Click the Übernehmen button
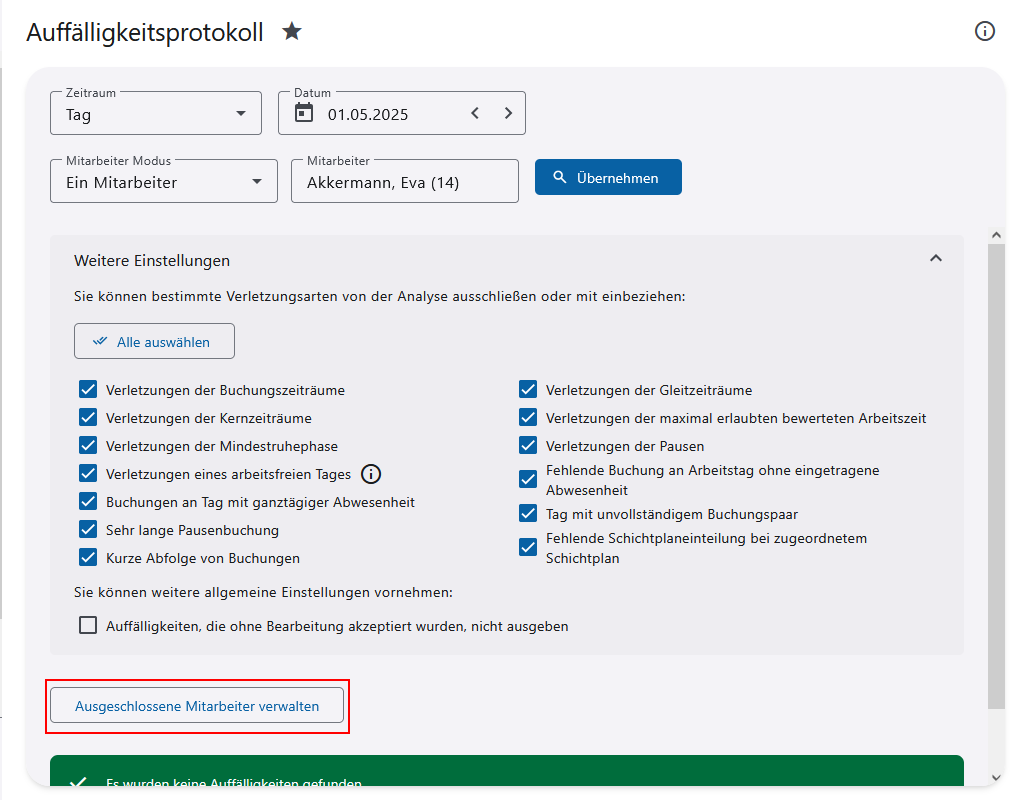This screenshot has width=1024, height=800. [x=608, y=178]
